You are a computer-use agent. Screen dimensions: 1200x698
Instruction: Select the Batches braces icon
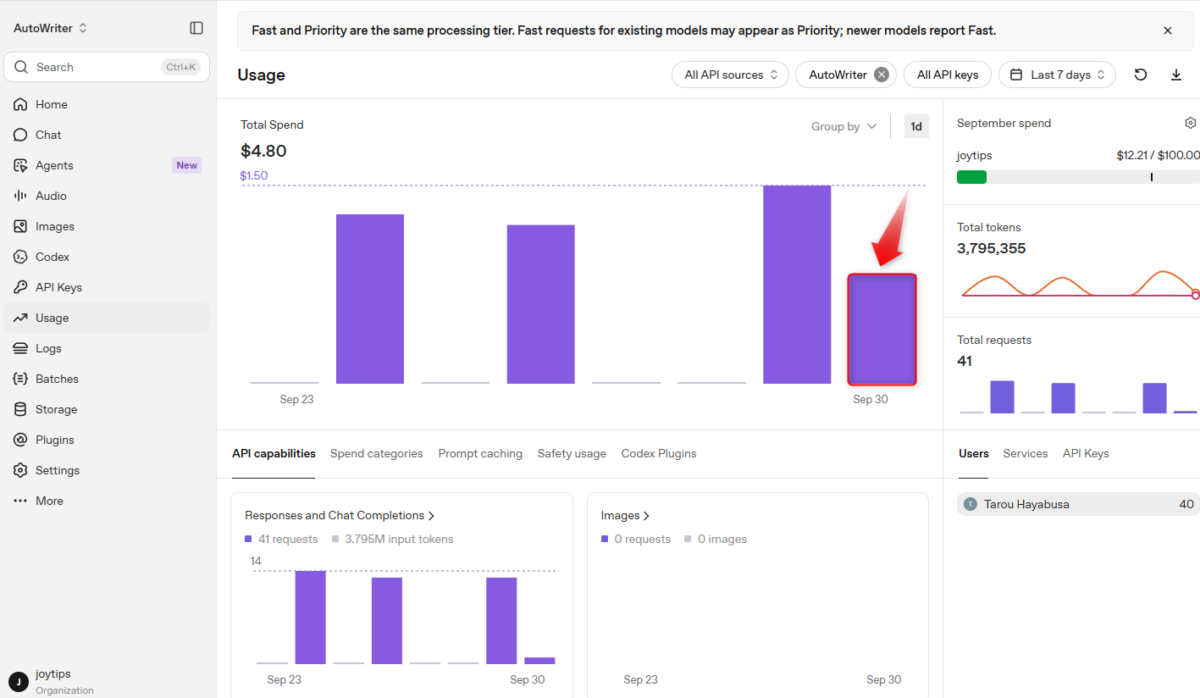(x=20, y=379)
